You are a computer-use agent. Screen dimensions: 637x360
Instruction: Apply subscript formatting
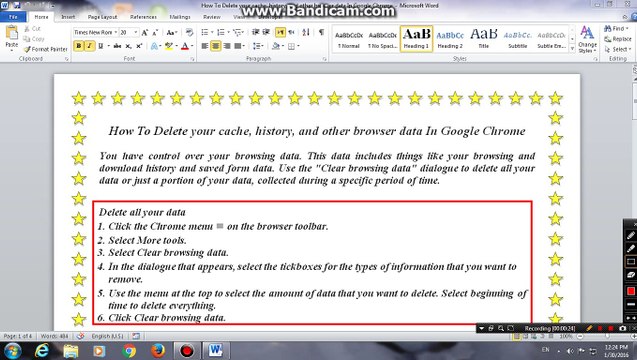[128, 46]
